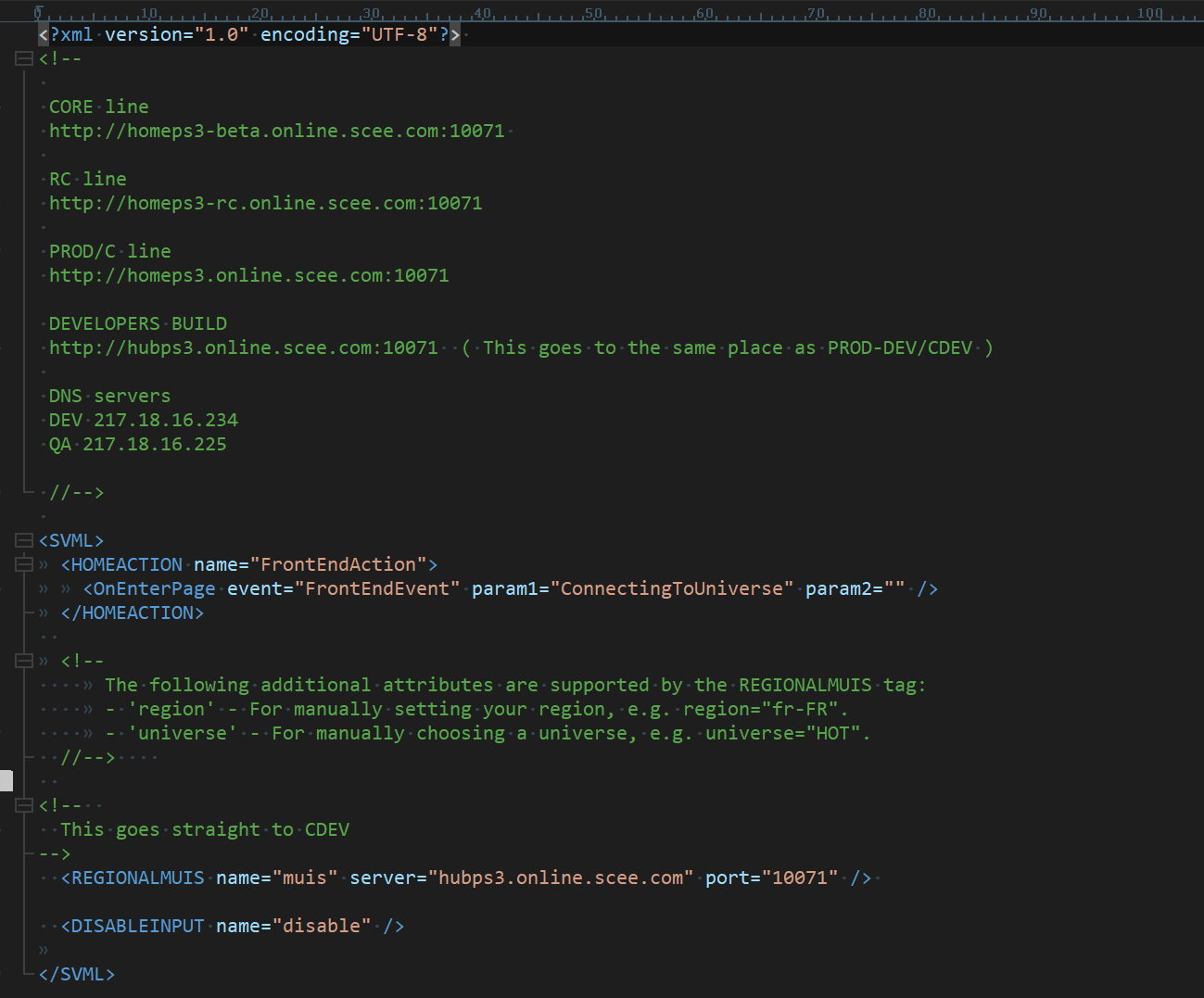Click the OnEnterPage tag name
1204x998 pixels.
pyautogui.click(x=155, y=588)
